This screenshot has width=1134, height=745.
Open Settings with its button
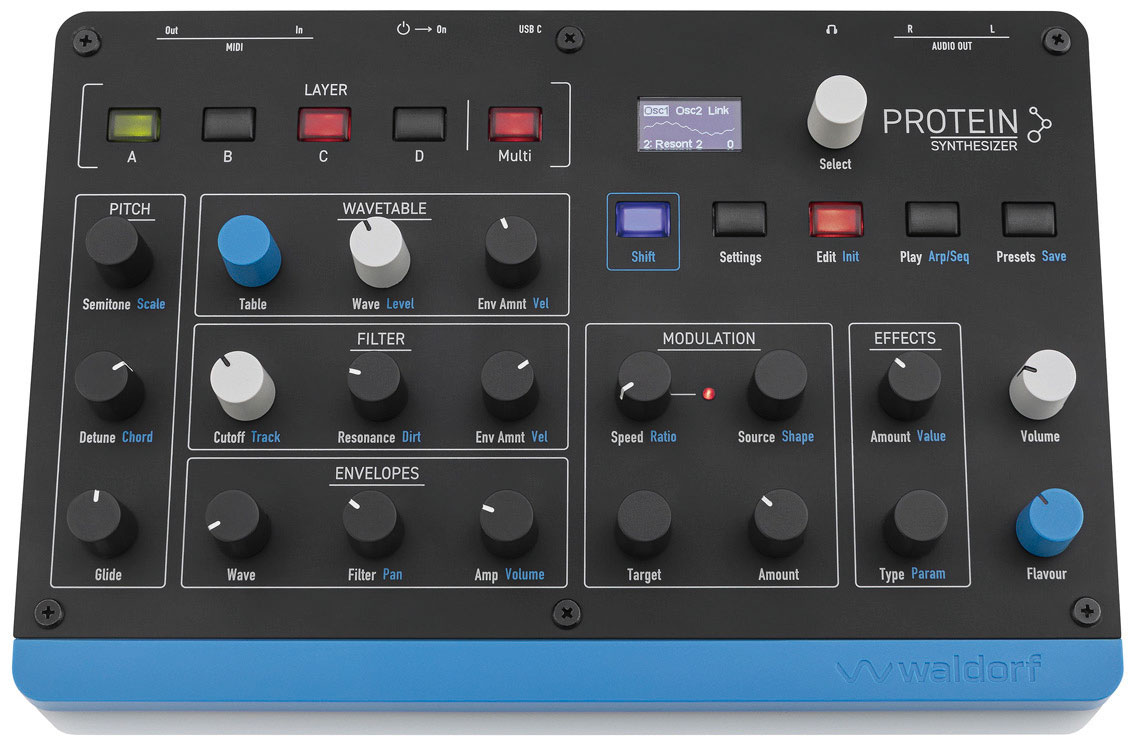click(x=739, y=220)
